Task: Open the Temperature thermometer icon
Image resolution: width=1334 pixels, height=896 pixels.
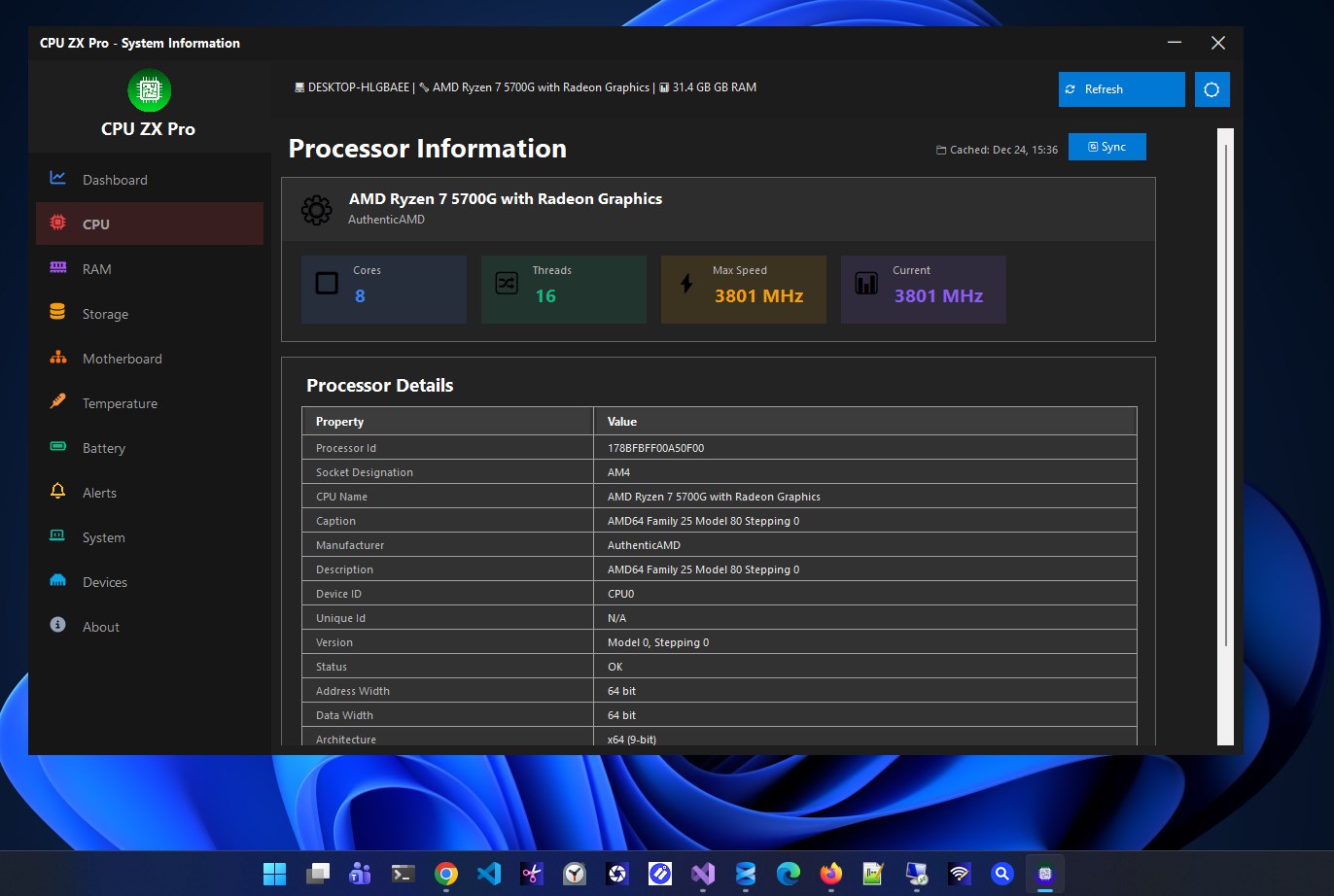Action: (58, 402)
